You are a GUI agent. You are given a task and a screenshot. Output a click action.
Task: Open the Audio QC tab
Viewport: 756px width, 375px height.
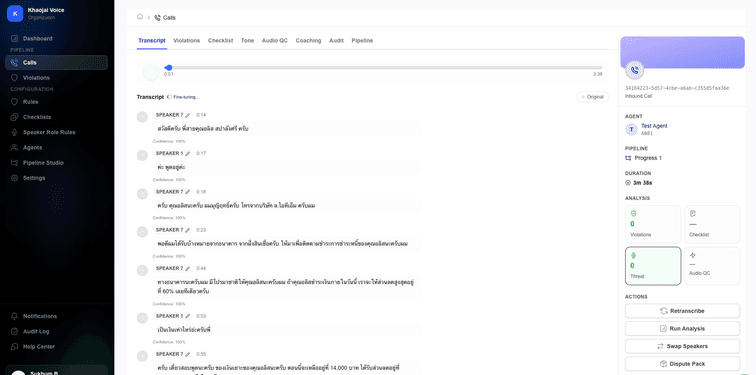[275, 40]
